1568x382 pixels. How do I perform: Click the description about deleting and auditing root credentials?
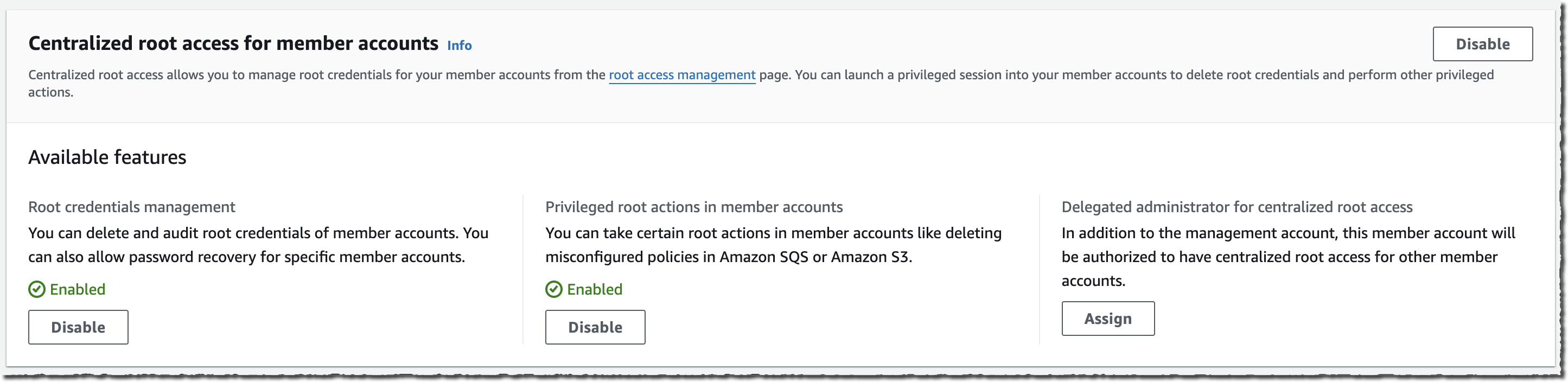tap(258, 245)
